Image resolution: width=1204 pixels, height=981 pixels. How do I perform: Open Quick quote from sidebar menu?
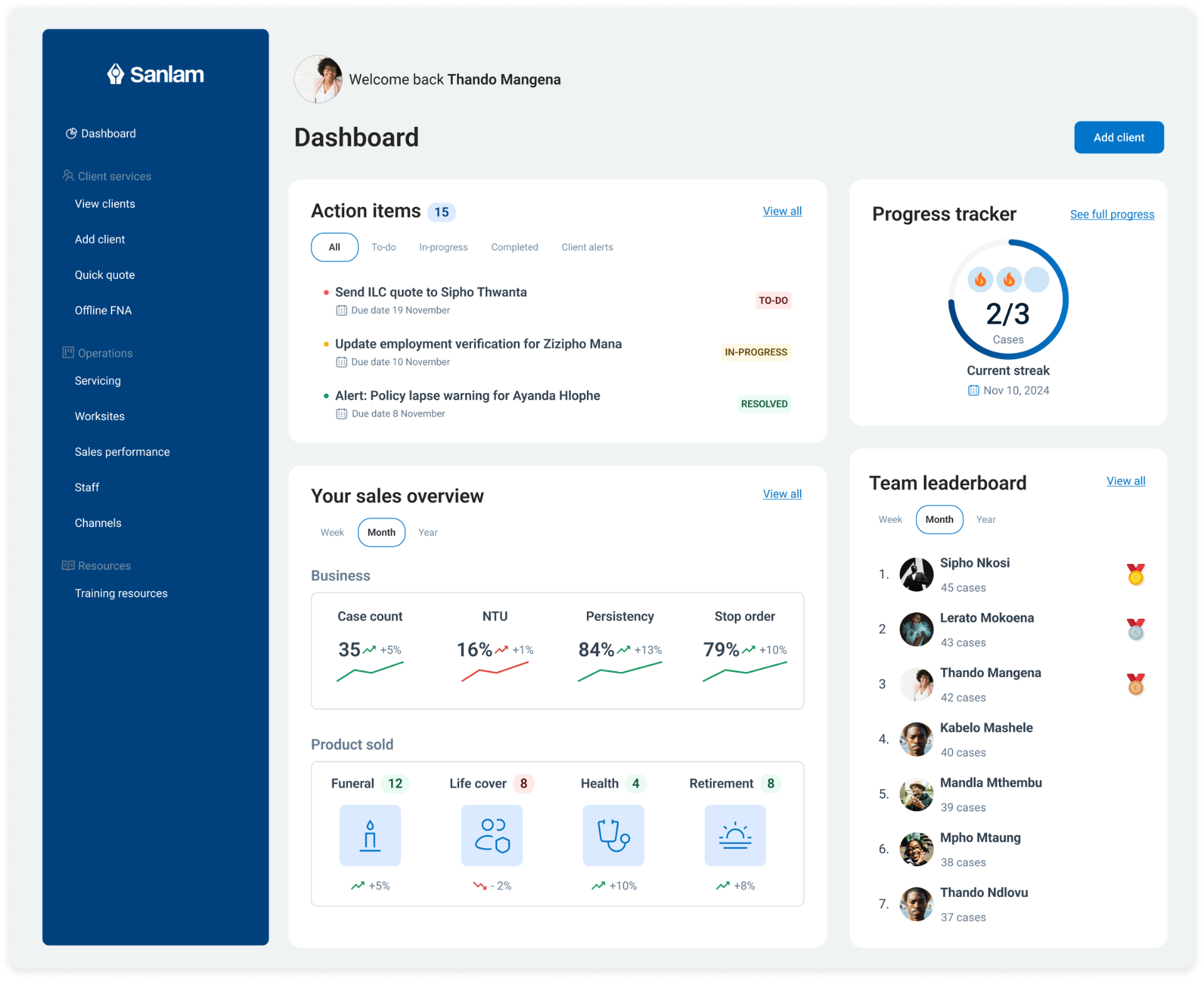pyautogui.click(x=105, y=275)
